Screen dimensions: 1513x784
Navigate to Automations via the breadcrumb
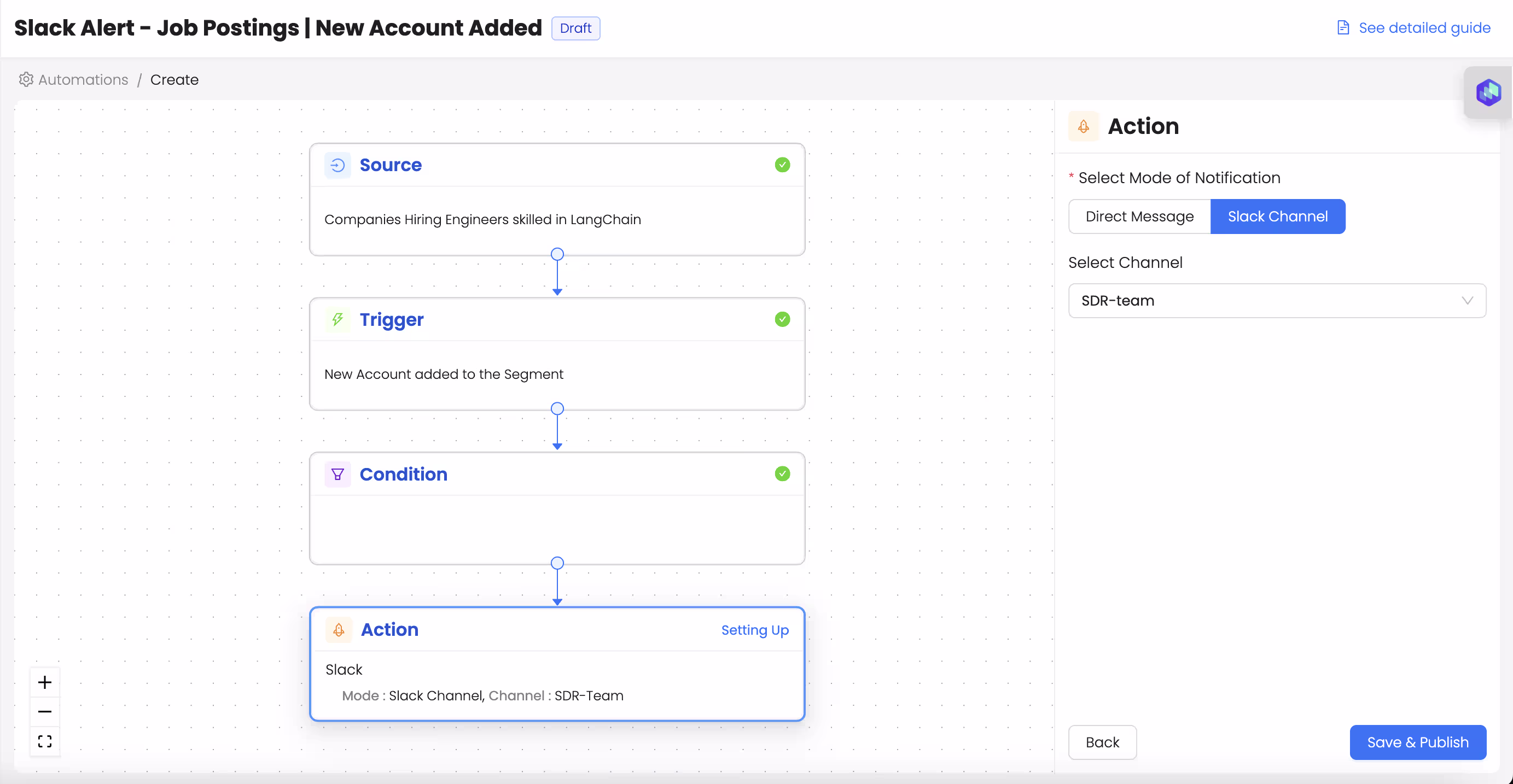[83, 79]
